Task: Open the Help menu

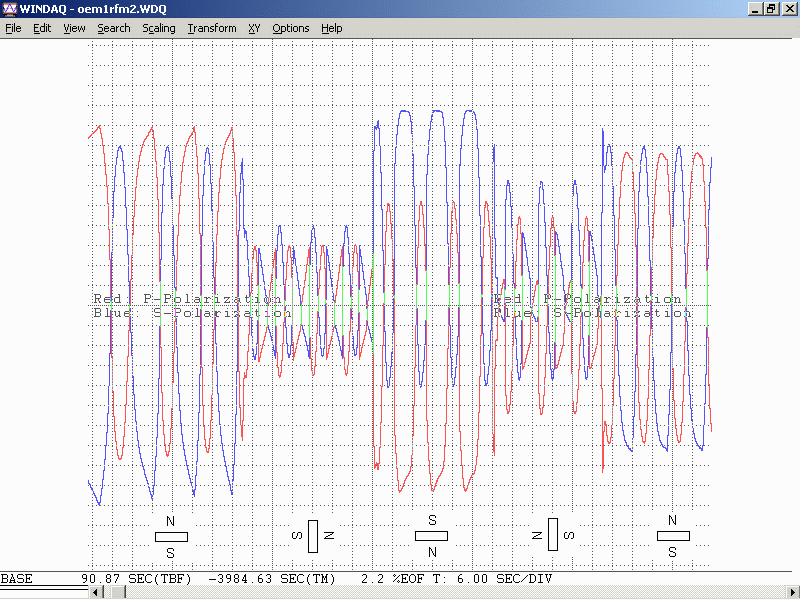Action: tap(331, 28)
